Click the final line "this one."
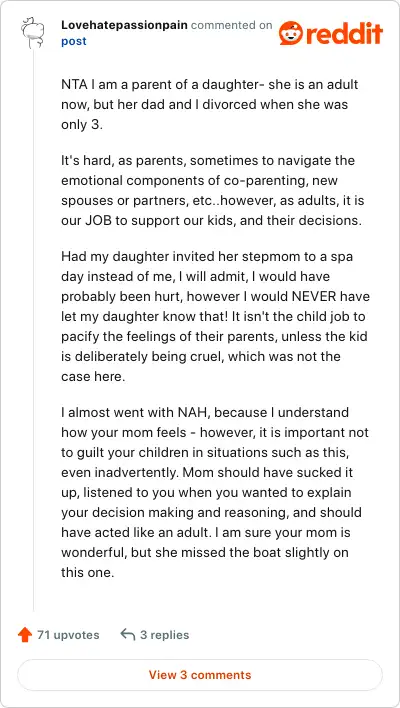Image resolution: width=400 pixels, height=708 pixels. (x=88, y=572)
